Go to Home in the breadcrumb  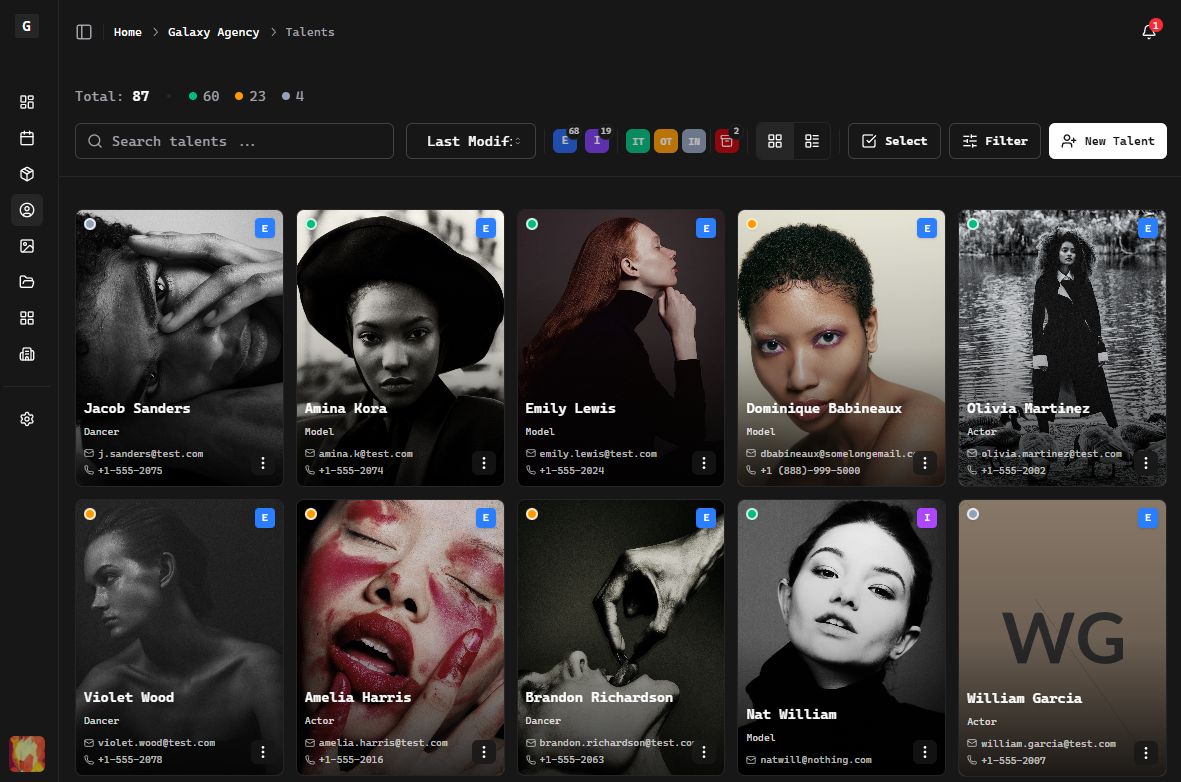coord(128,32)
